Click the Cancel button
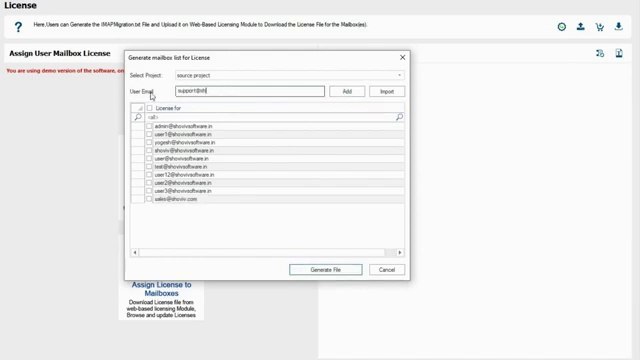The width and height of the screenshot is (640, 360). tap(387, 270)
